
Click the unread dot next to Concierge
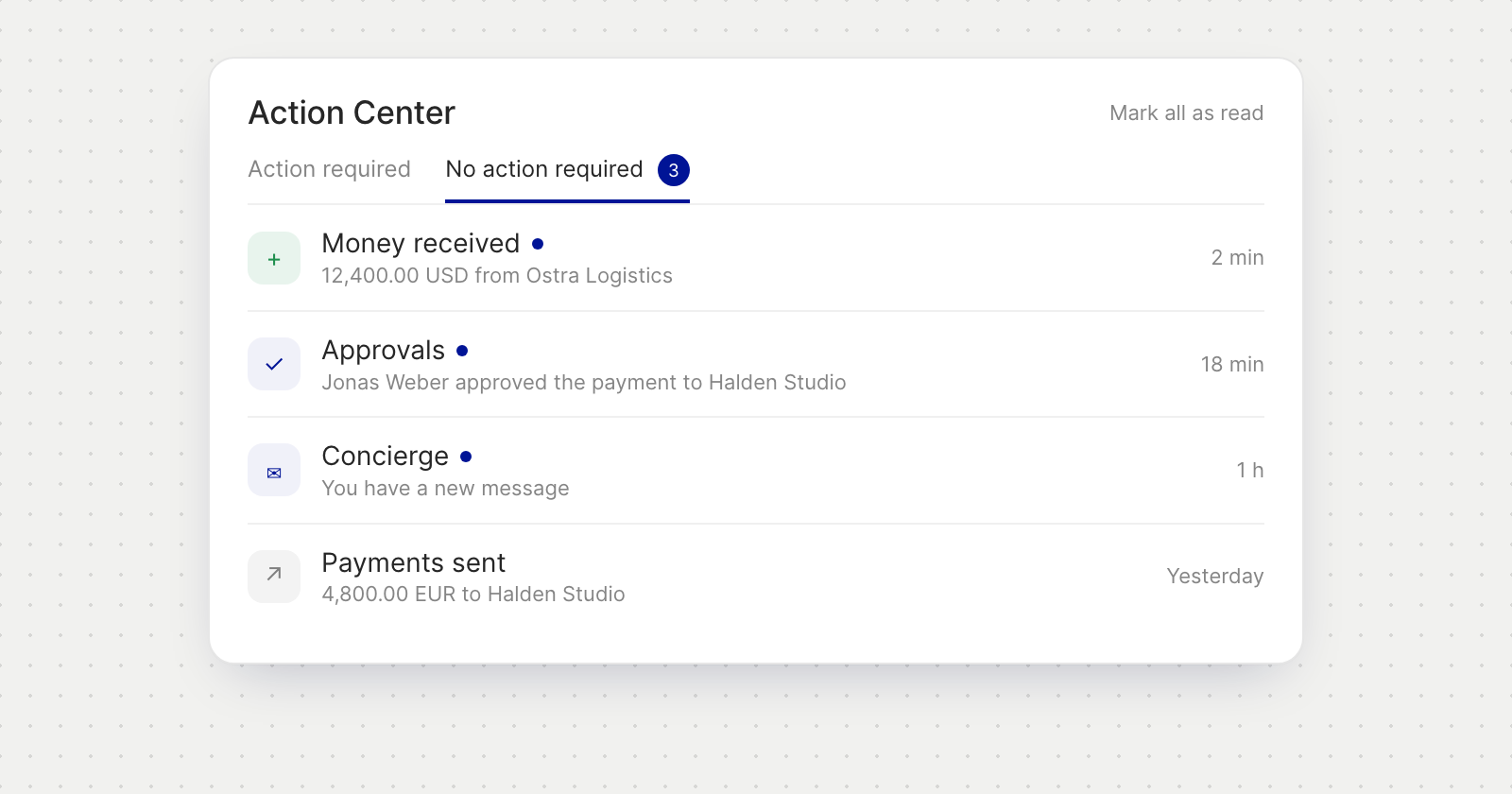[466, 457]
